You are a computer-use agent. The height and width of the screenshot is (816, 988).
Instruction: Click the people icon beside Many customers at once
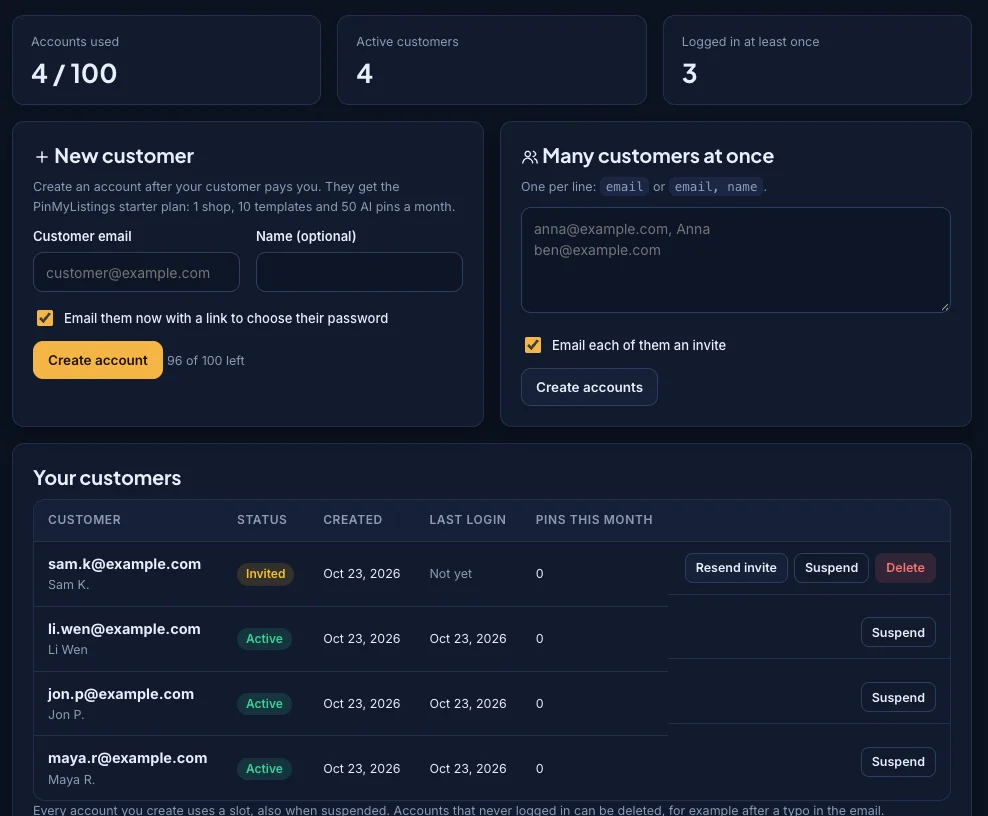point(529,157)
